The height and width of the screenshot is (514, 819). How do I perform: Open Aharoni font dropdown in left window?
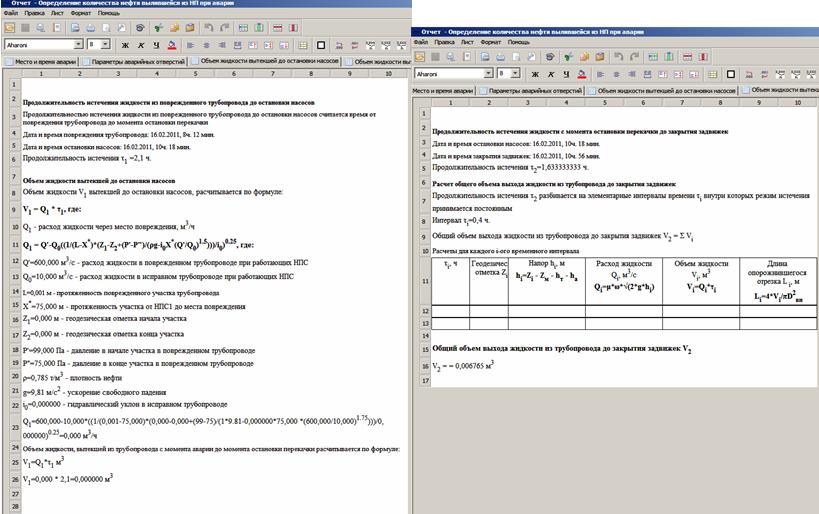click(77, 45)
